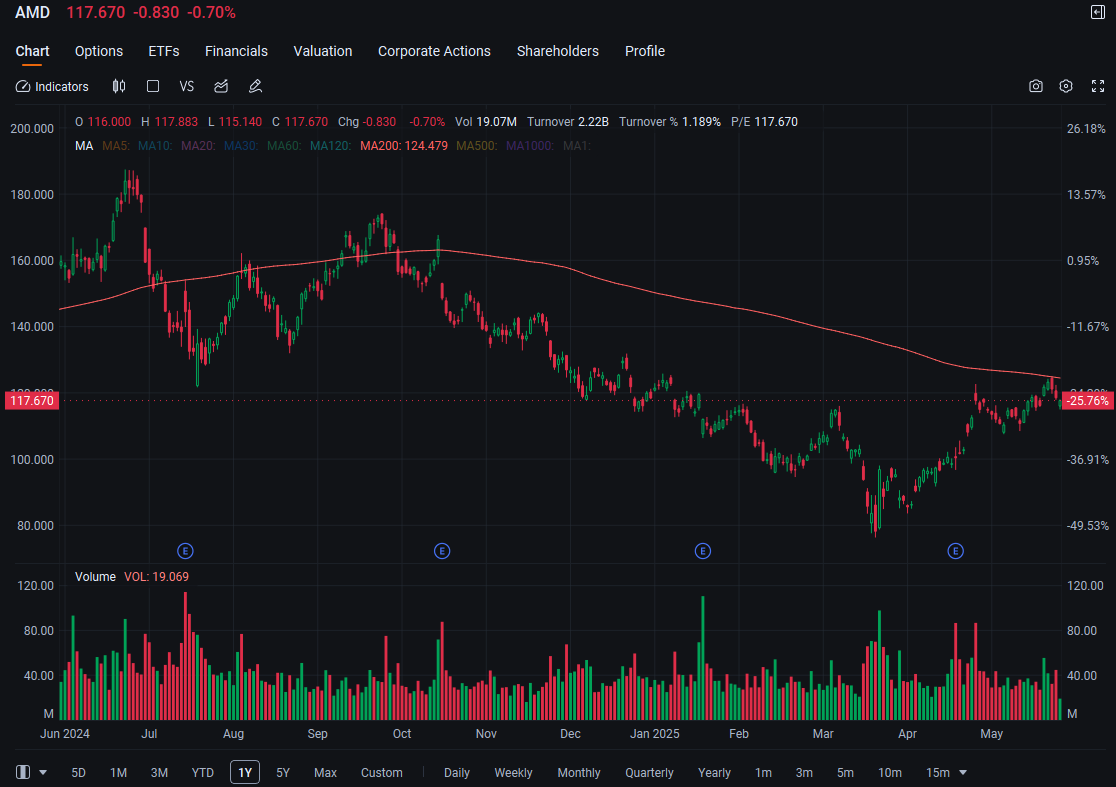
Task: Choose the 5m interval
Action: coord(845,772)
